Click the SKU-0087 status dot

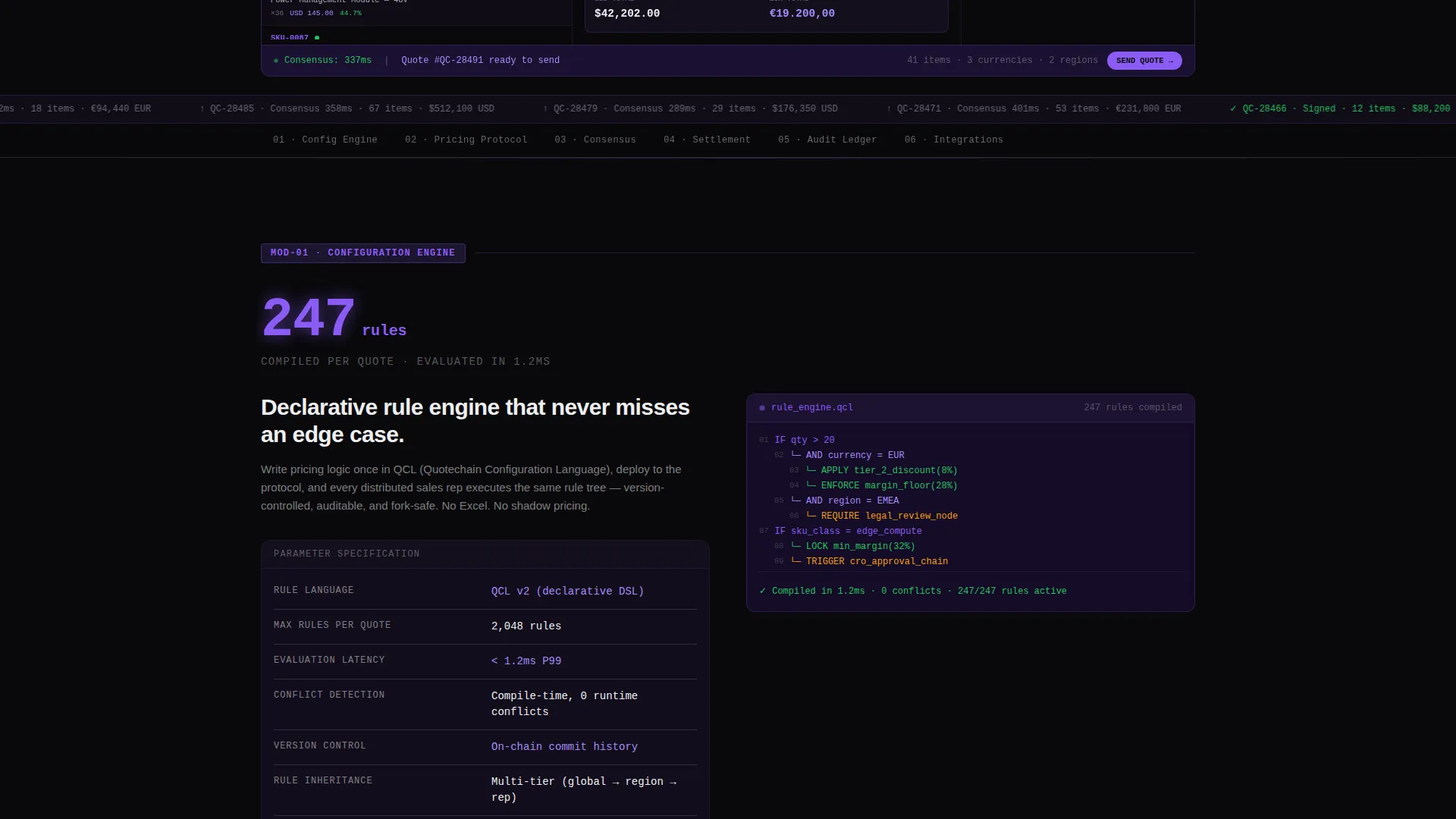[x=317, y=37]
